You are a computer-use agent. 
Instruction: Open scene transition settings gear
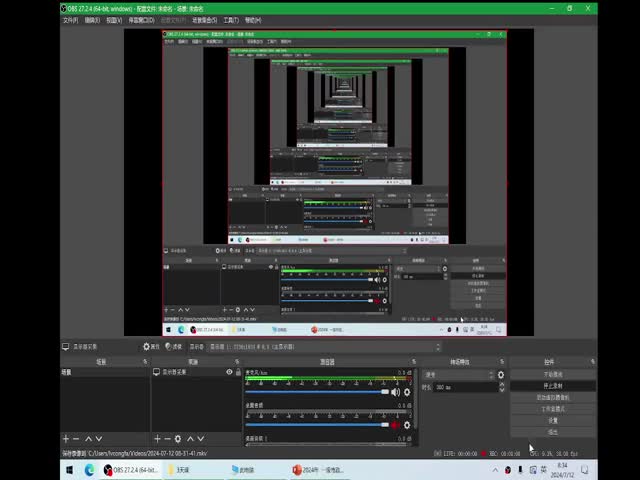click(501, 375)
